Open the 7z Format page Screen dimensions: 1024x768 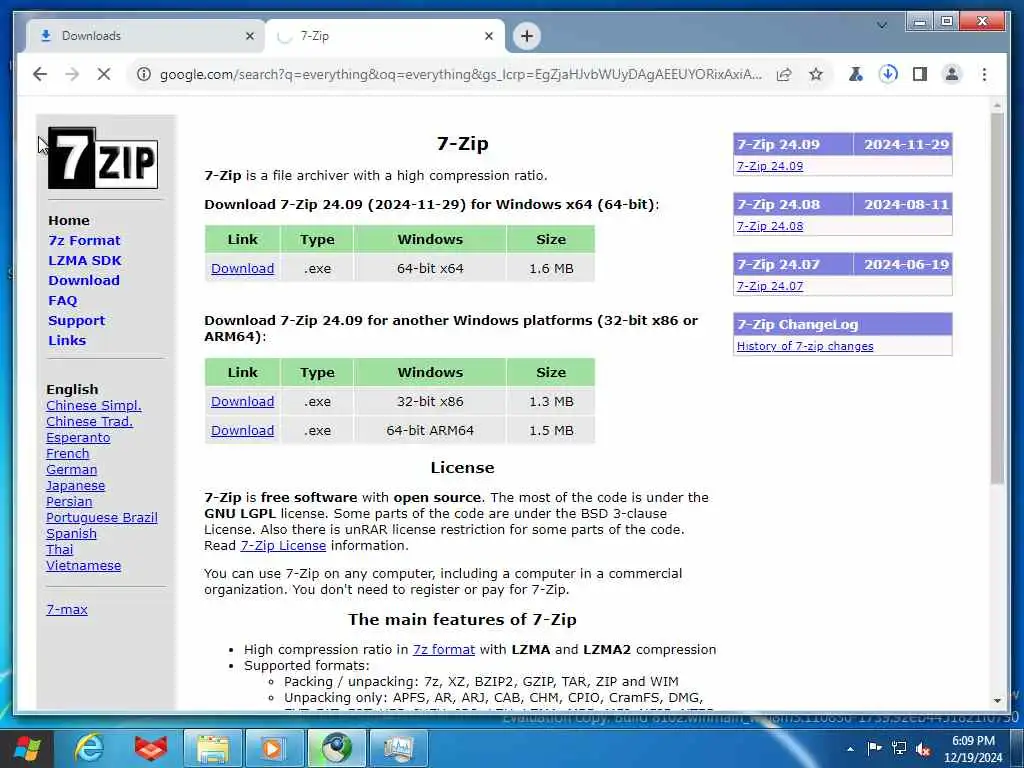point(84,240)
